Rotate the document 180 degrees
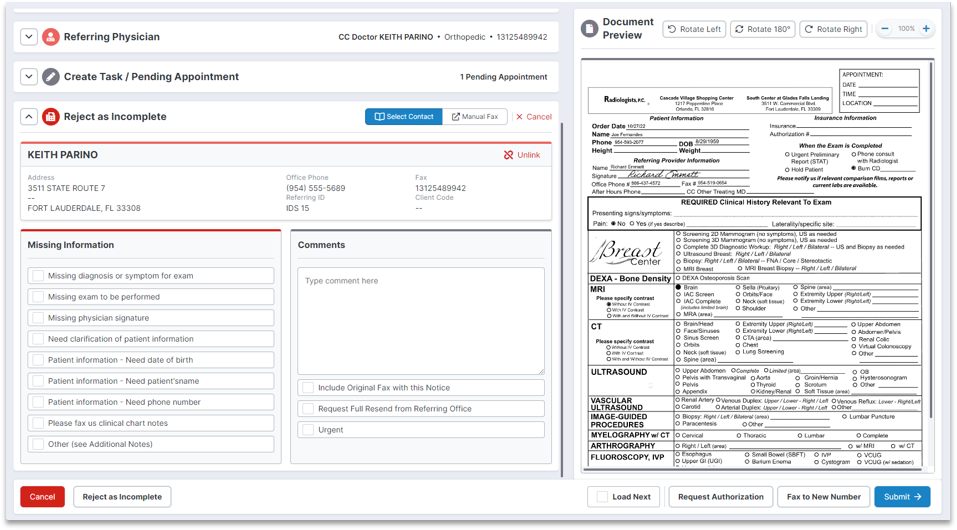Image resolution: width=957 pixels, height=530 pixels. (x=763, y=29)
